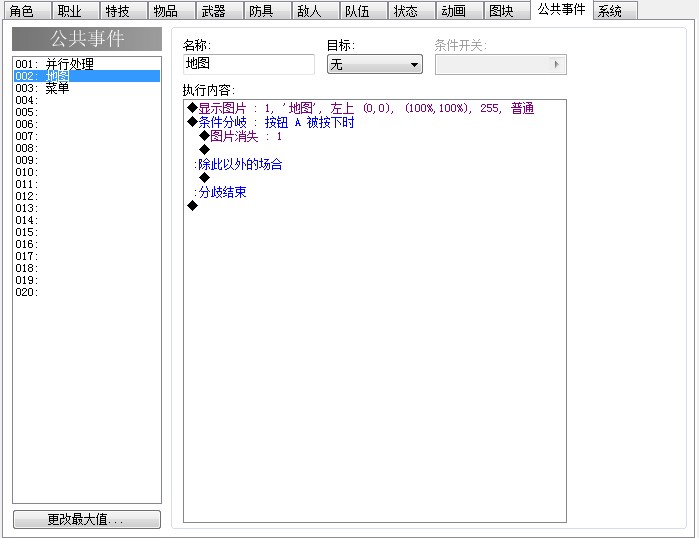Viewport: 699px width, 538px height.
Task: Select the last empty command line
Action: [375, 206]
